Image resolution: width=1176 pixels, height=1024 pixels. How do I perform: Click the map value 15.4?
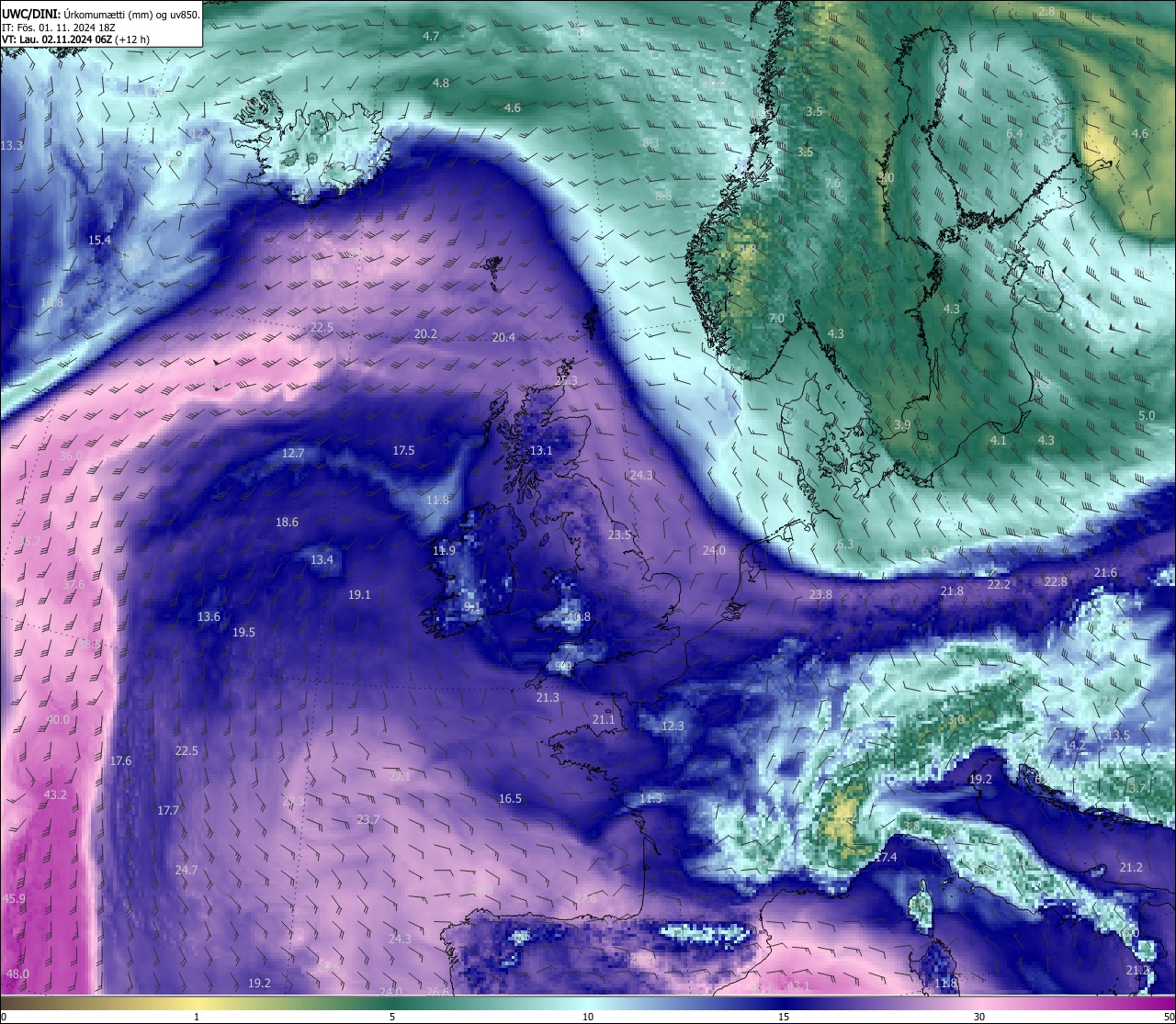coord(99,240)
